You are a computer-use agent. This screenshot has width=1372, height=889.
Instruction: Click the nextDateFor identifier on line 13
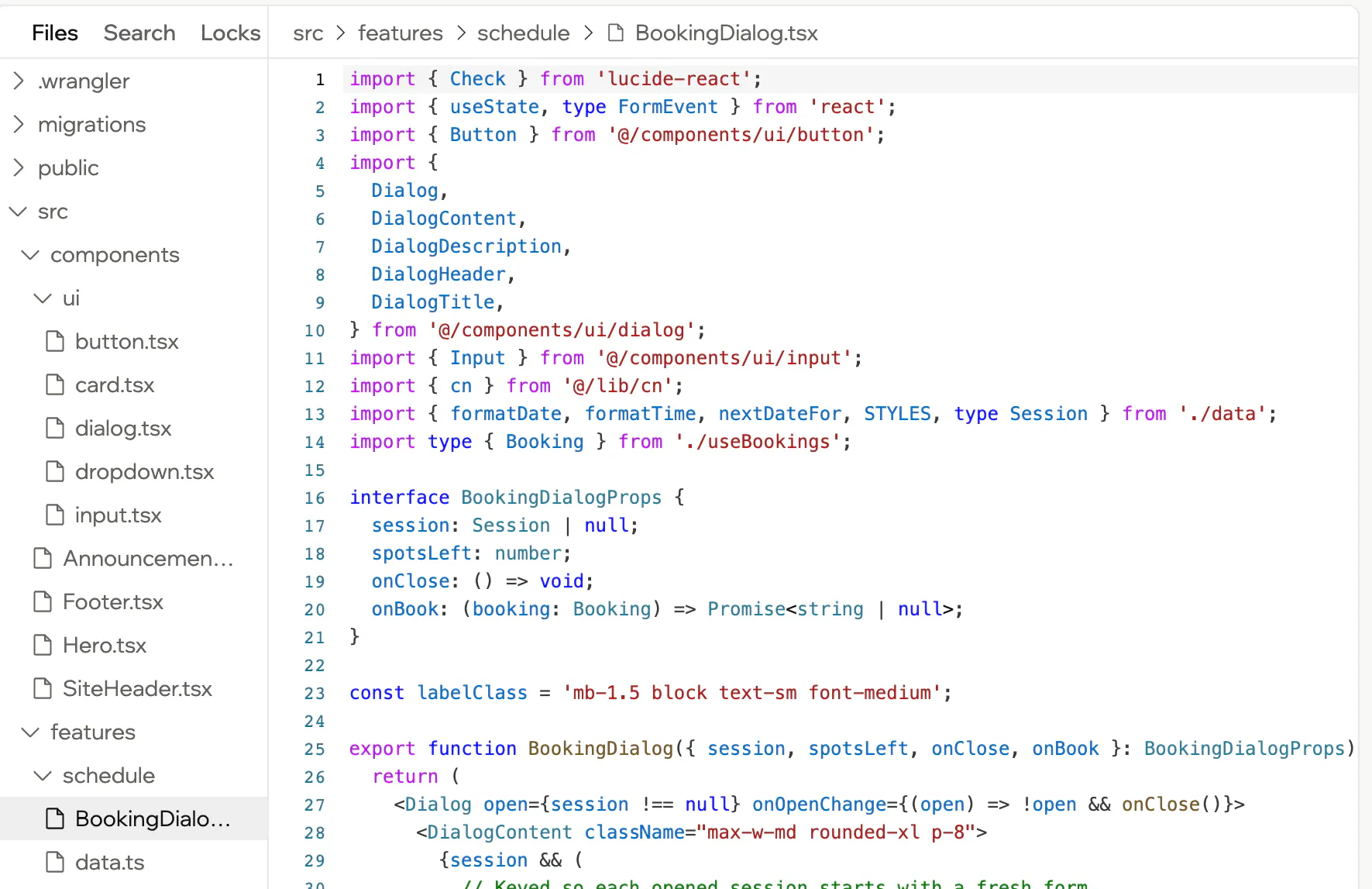[x=779, y=414]
